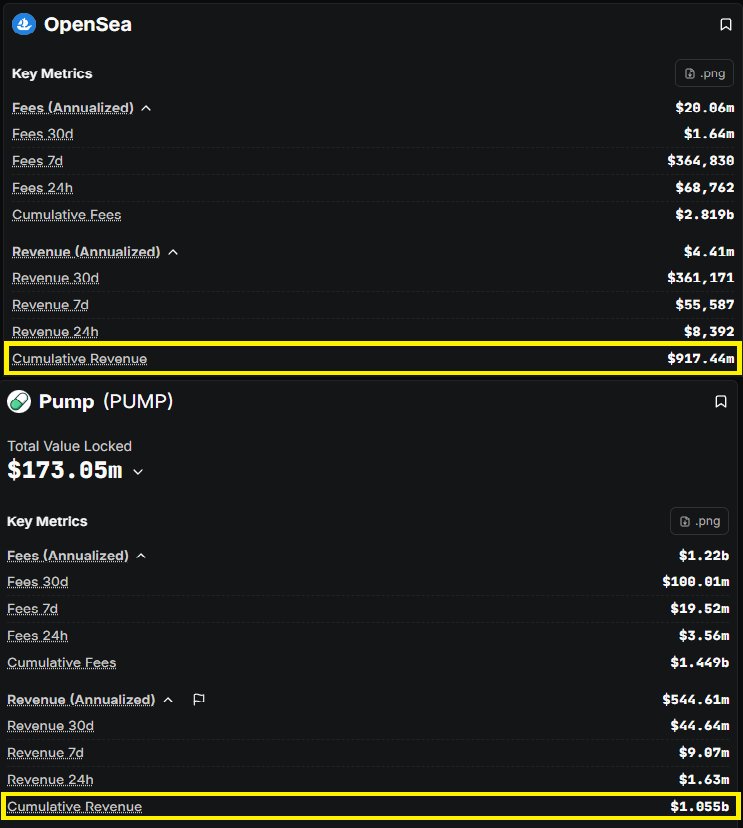This screenshot has width=743, height=828.
Task: Collapse OpenSea Revenue (Annualized) section
Action: point(173,252)
